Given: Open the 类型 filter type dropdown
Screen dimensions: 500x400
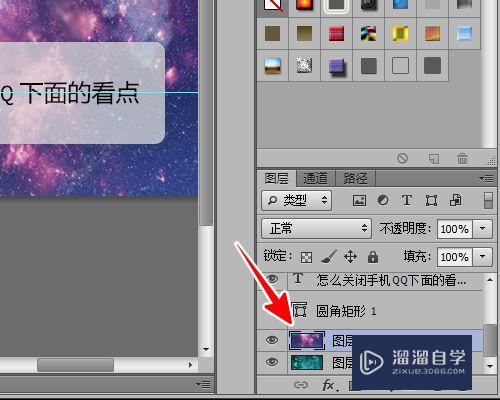Looking at the screenshot, I should 296,201.
